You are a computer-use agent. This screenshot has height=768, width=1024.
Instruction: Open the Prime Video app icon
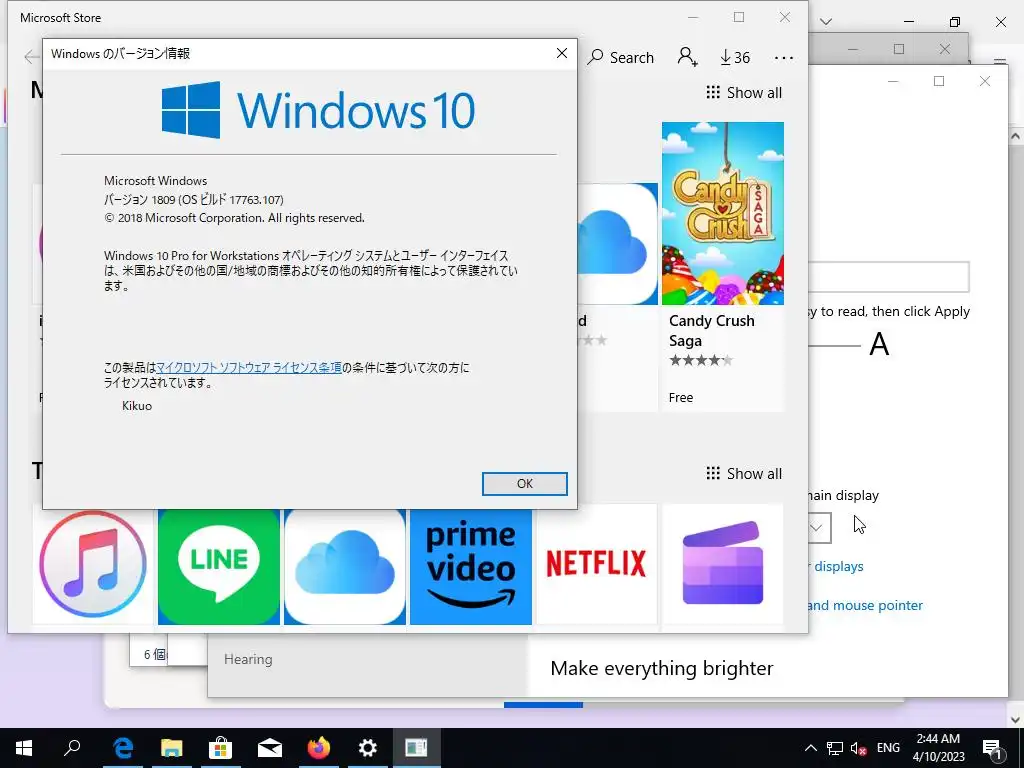pos(471,567)
